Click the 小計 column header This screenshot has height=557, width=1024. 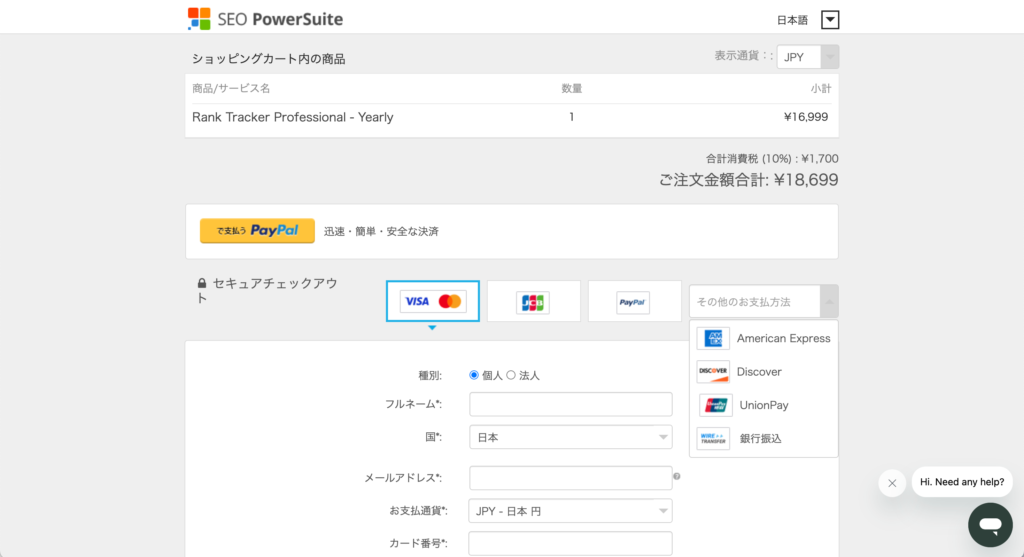821,88
